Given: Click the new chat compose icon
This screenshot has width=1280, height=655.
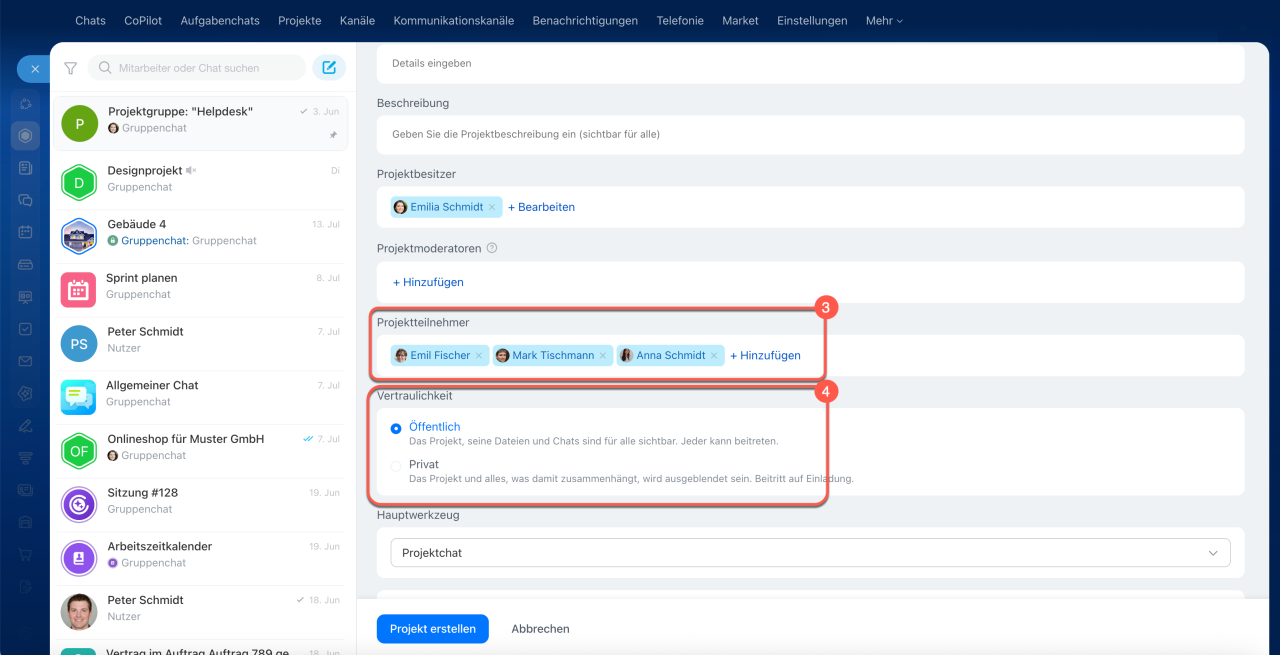Looking at the screenshot, I should [x=329, y=68].
